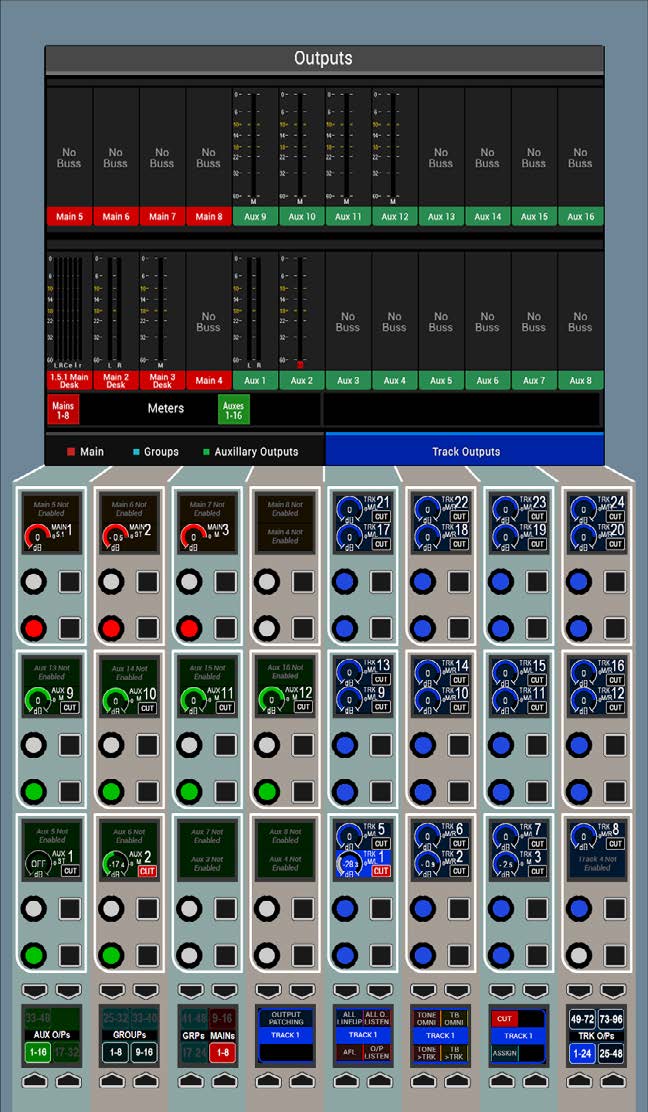
Task: Click the lower blue knob in the TRK 17 strip
Action: point(345,628)
